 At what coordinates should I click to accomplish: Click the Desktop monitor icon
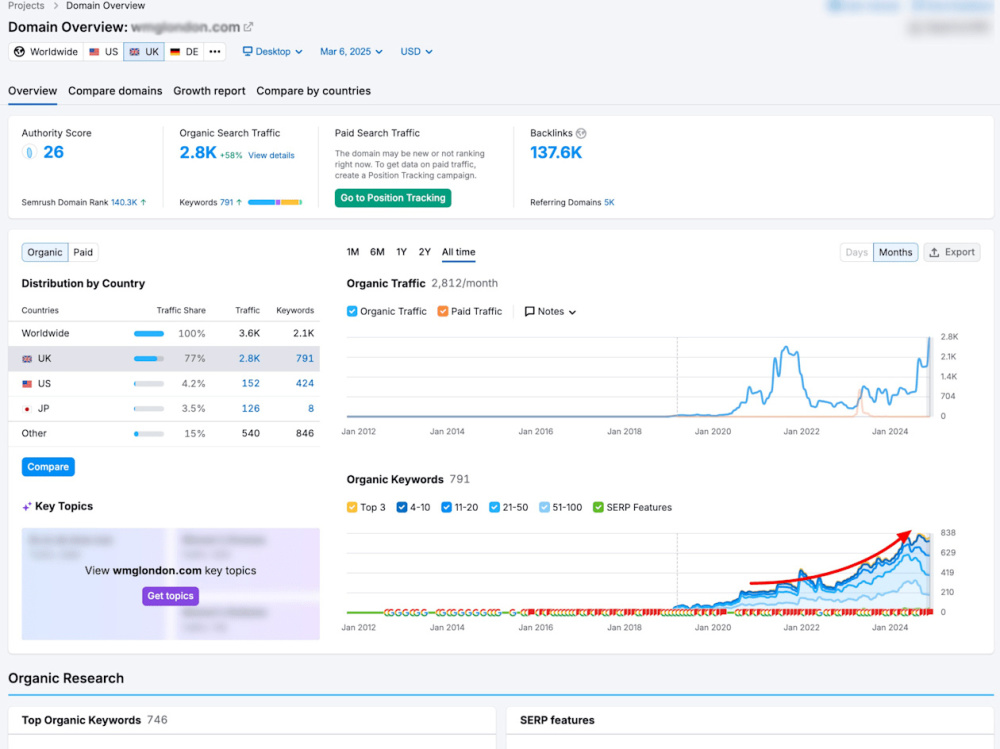(247, 52)
